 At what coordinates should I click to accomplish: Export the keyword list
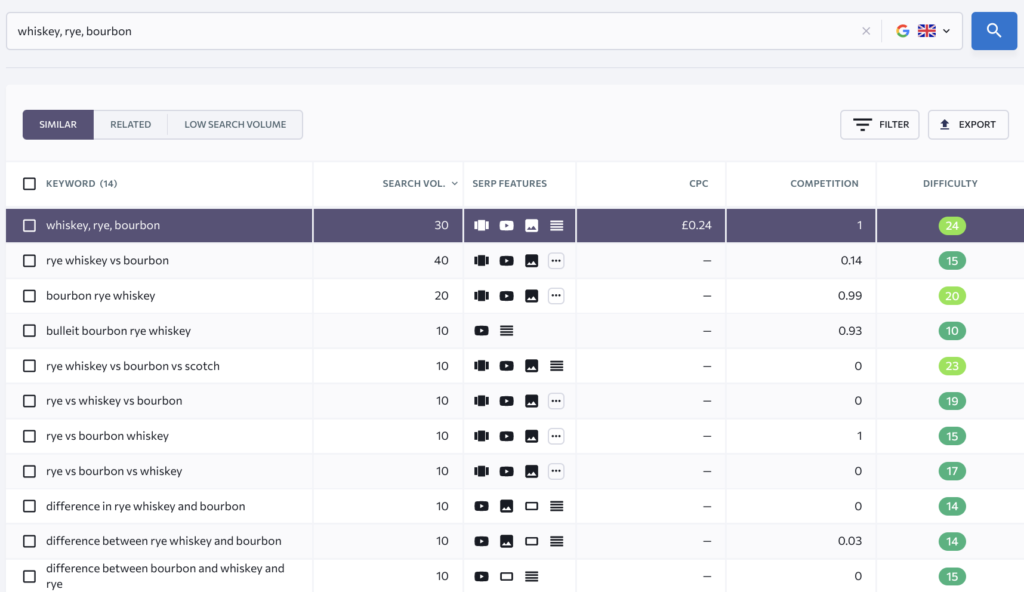pos(968,124)
